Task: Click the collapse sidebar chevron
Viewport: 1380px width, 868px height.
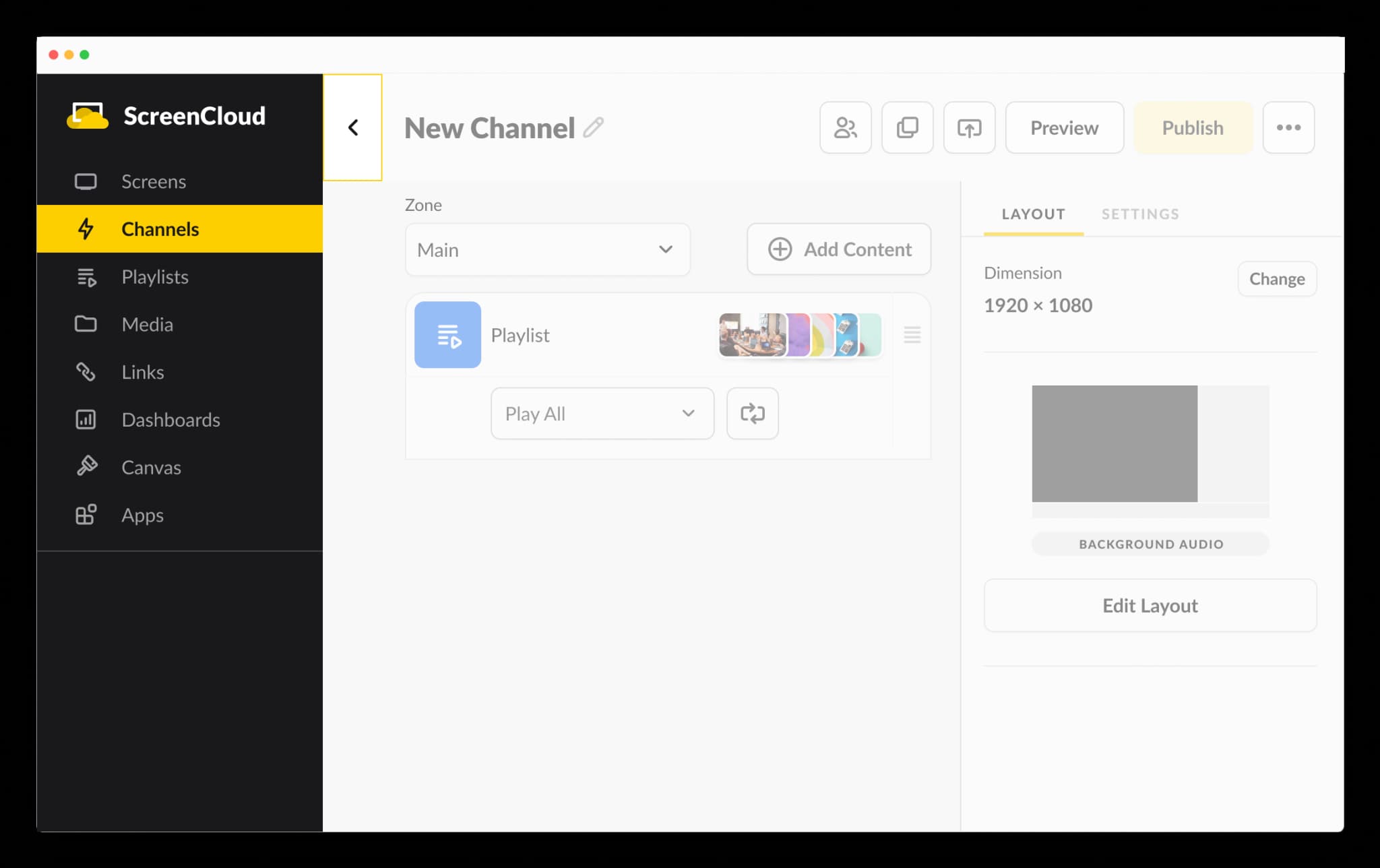Action: click(x=353, y=127)
